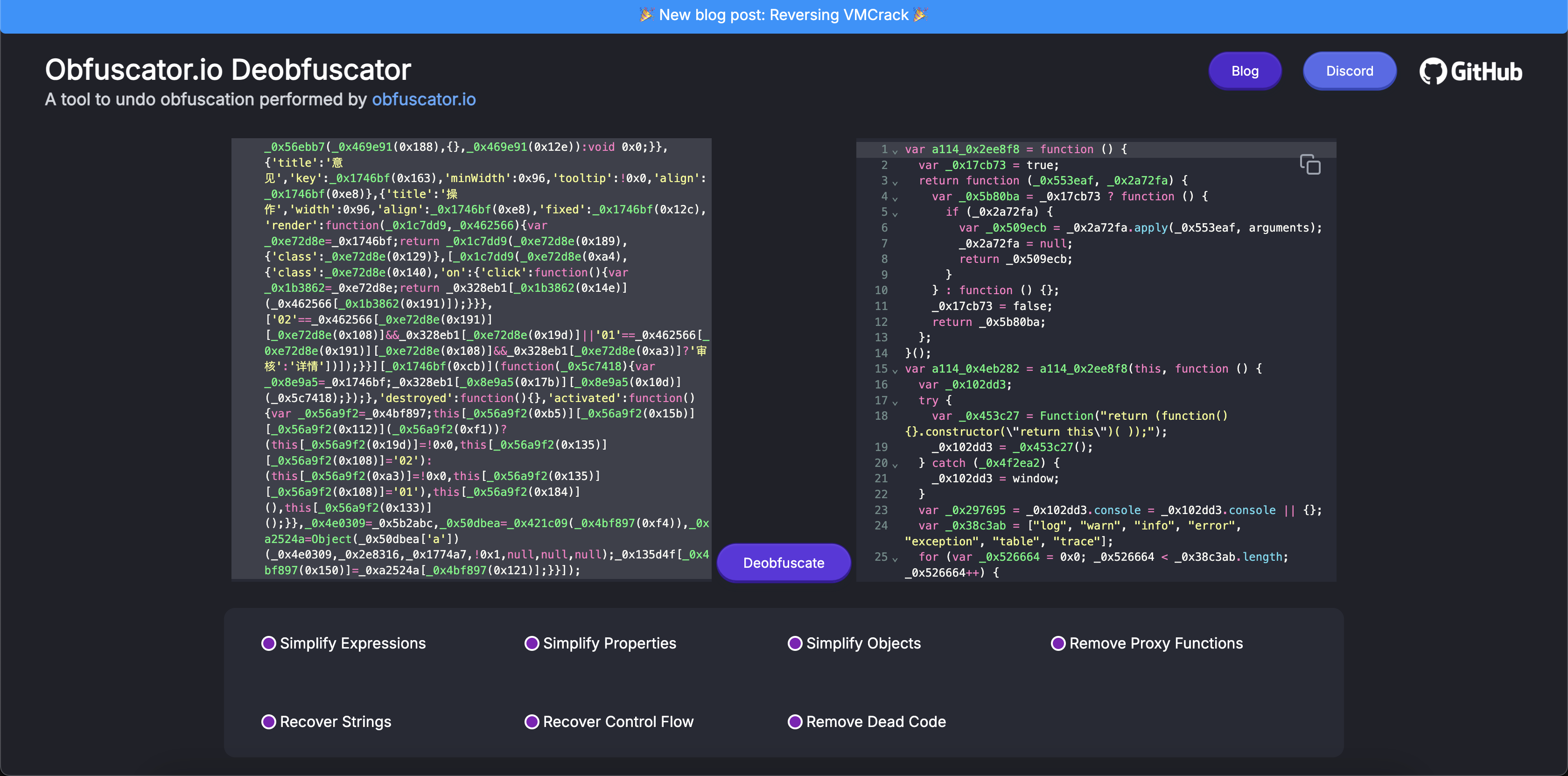Image resolution: width=1568 pixels, height=776 pixels.
Task: Toggle the Simplify Properties option
Action: [532, 643]
